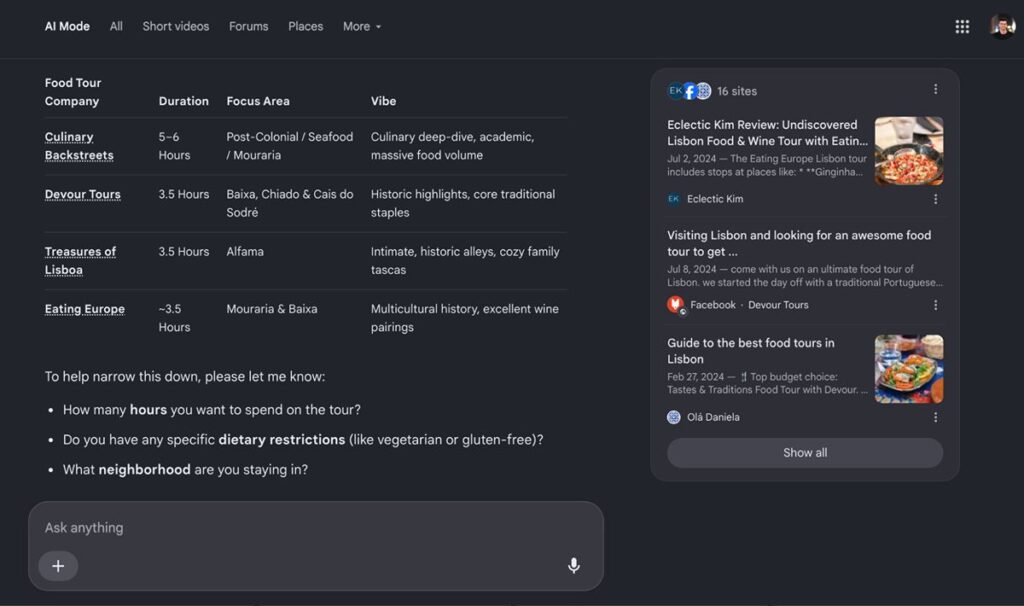The image size is (1024, 606).
Task: Click the Alfama focus area cell
Action: pos(245,252)
